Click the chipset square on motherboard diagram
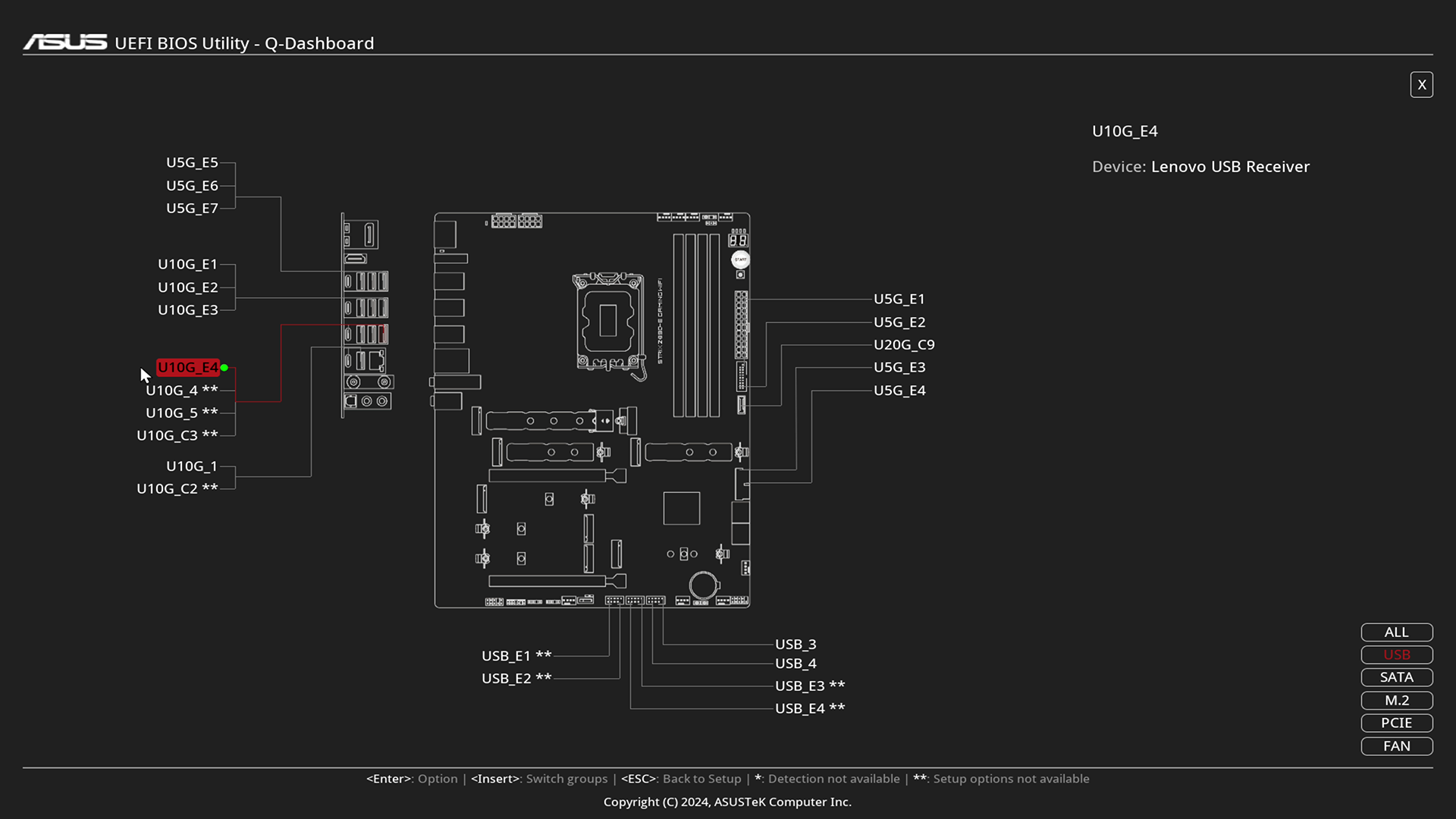1456x819 pixels. coord(681,508)
